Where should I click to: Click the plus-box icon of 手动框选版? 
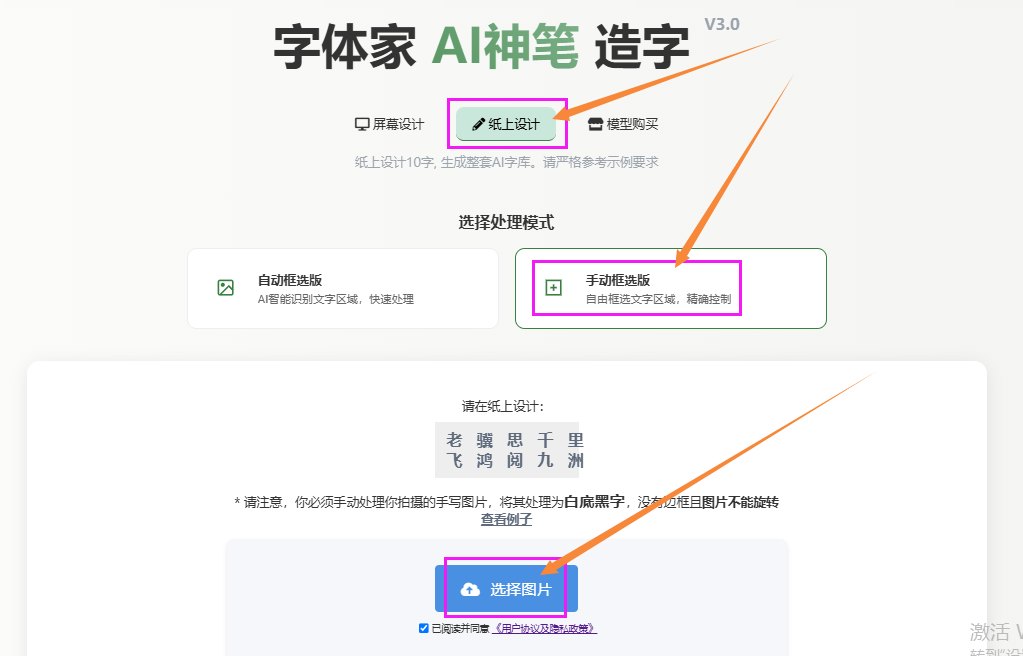click(553, 288)
